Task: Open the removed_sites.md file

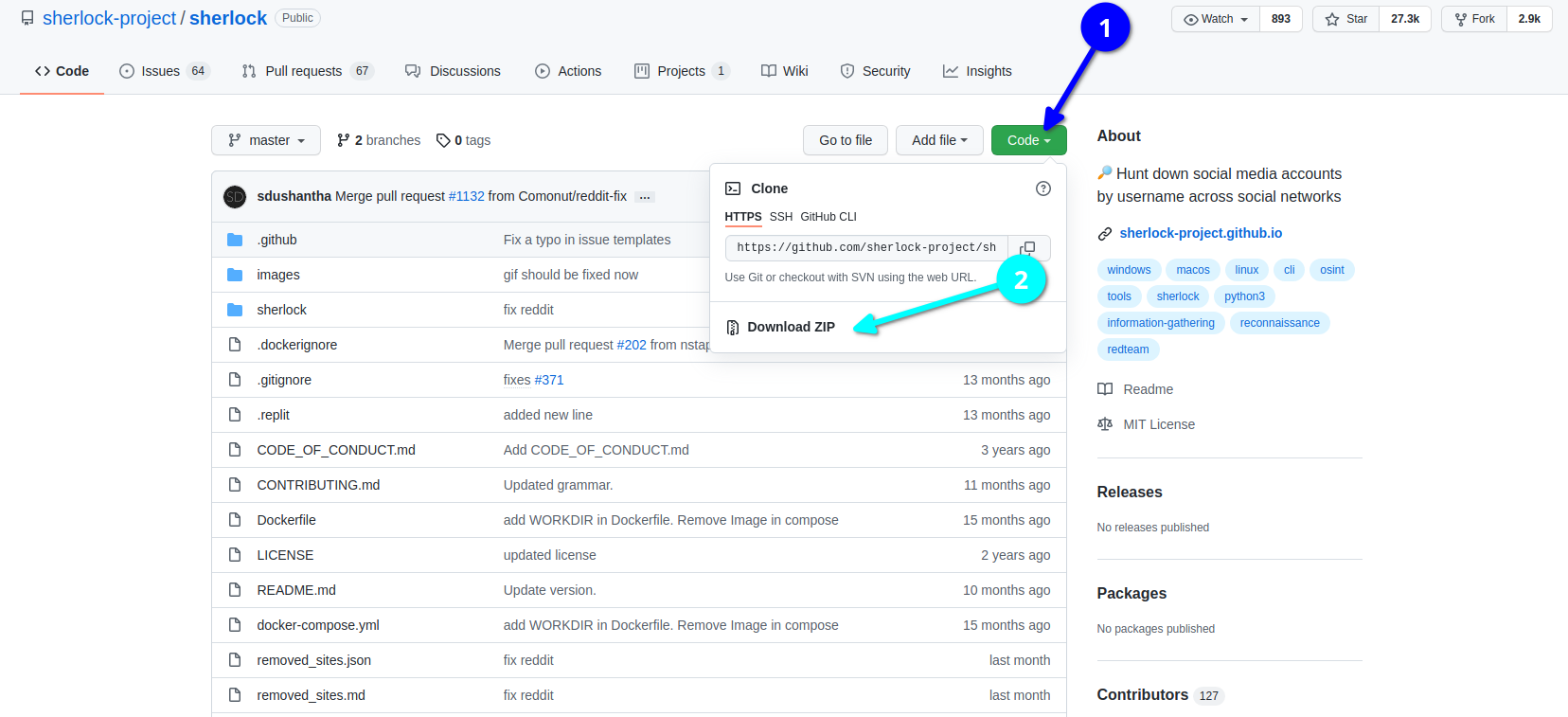Action: pyautogui.click(x=312, y=695)
